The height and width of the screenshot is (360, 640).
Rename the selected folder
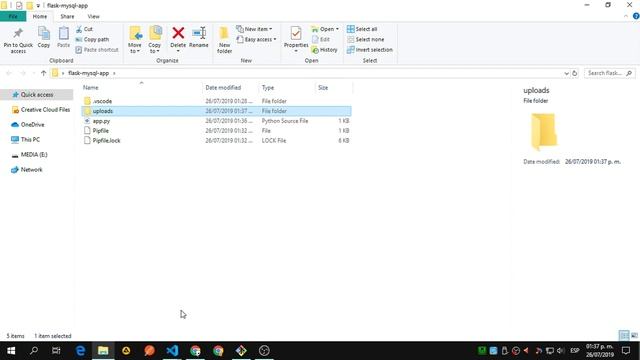pos(199,38)
